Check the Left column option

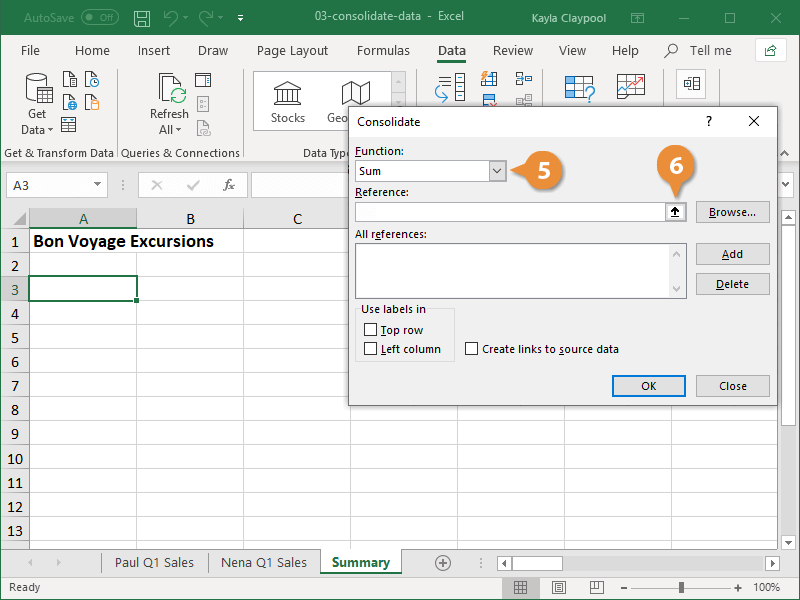click(374, 347)
